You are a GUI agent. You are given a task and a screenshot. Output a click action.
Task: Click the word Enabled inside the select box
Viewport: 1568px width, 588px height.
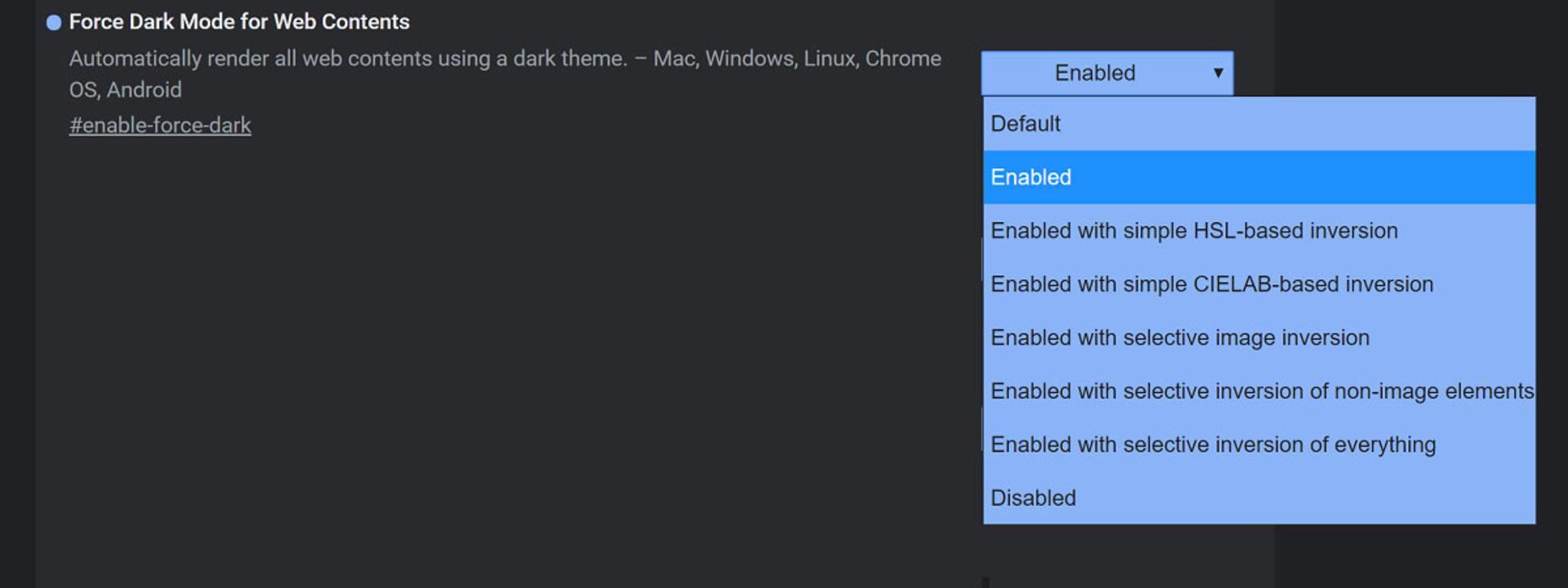coord(1095,73)
